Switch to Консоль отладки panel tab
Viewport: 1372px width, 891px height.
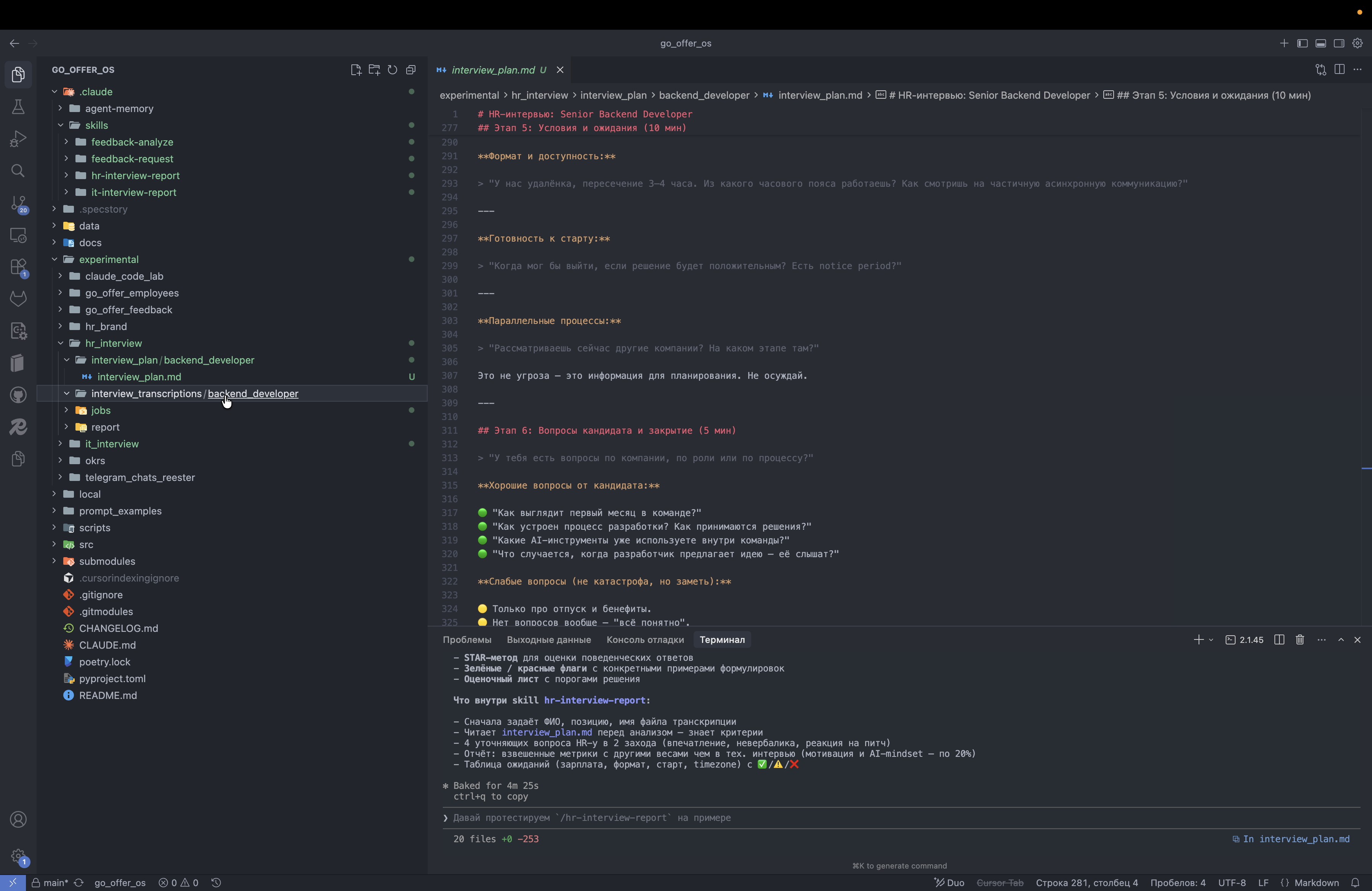pos(644,640)
